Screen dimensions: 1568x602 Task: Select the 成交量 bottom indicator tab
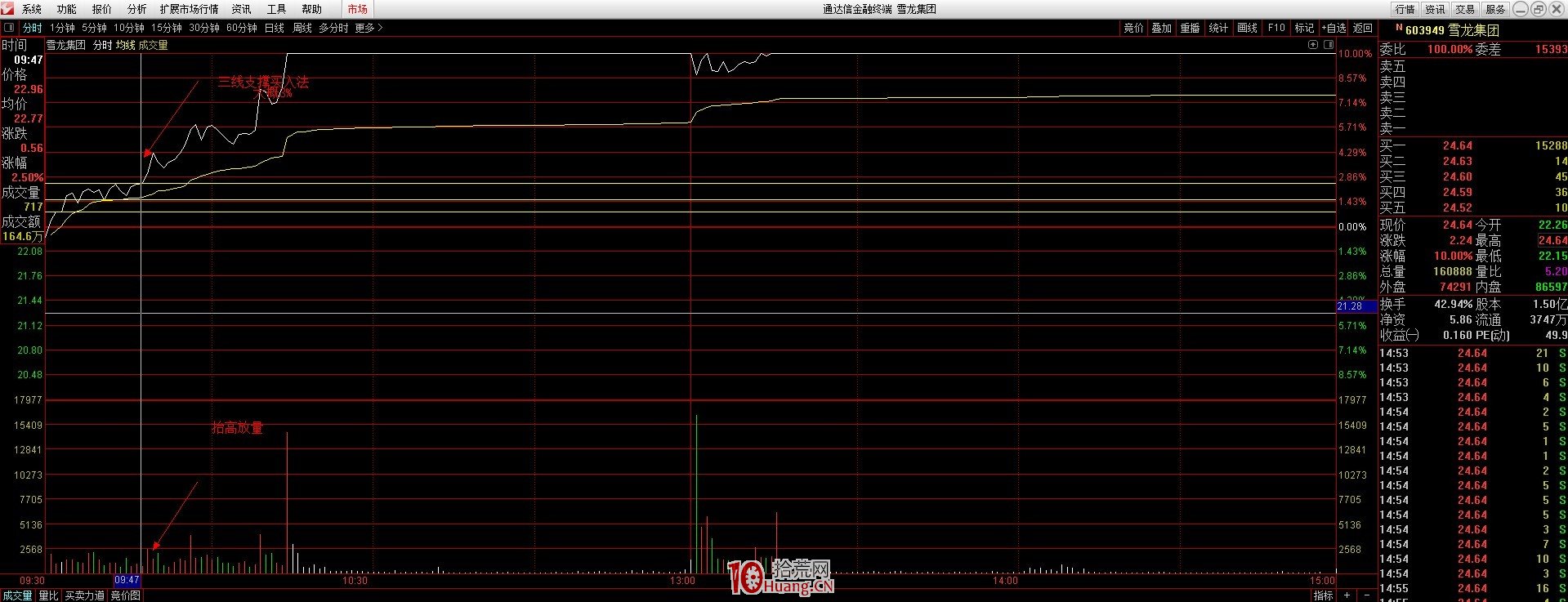(17, 595)
